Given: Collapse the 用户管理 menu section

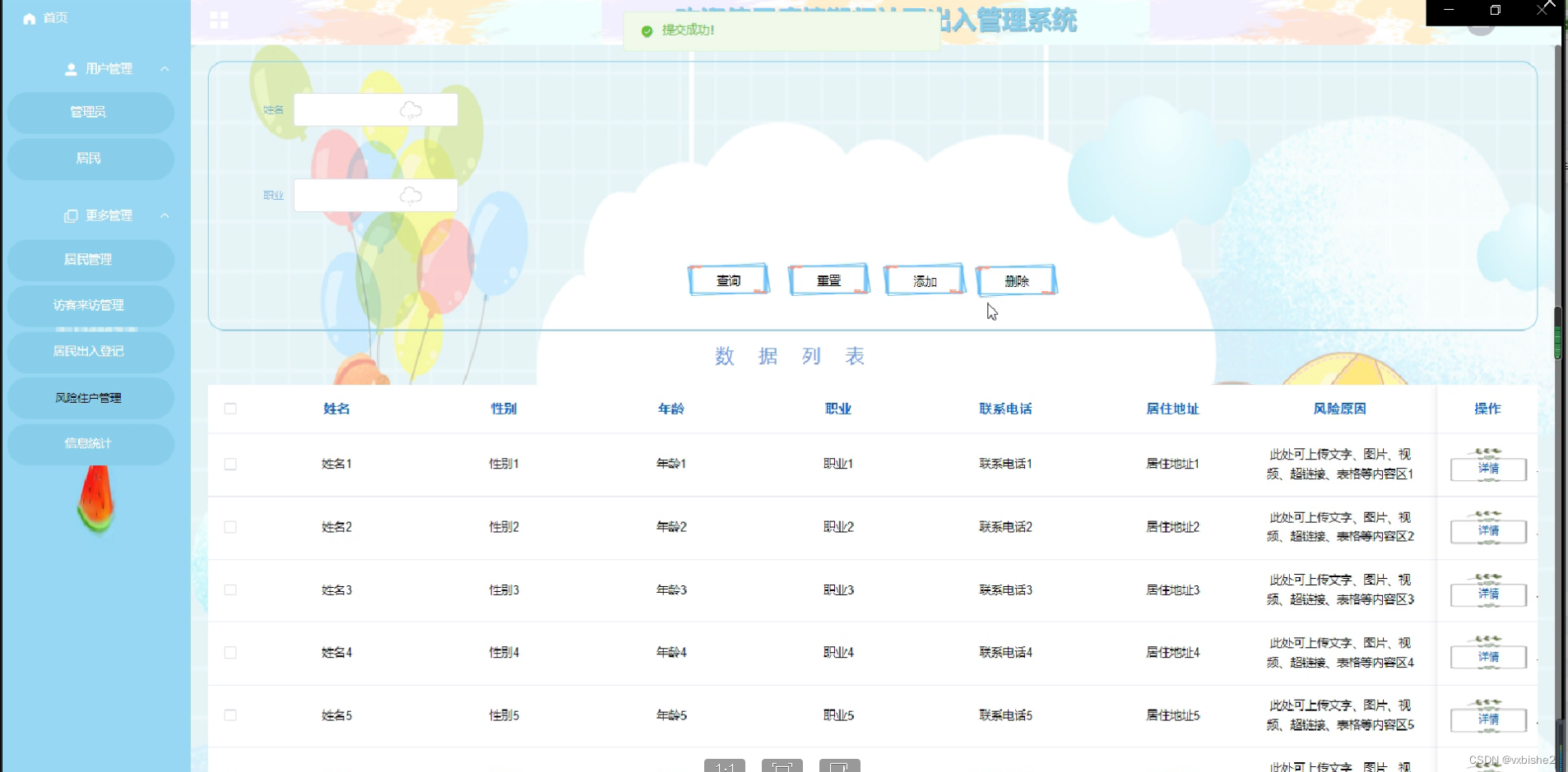Looking at the screenshot, I should (x=165, y=69).
